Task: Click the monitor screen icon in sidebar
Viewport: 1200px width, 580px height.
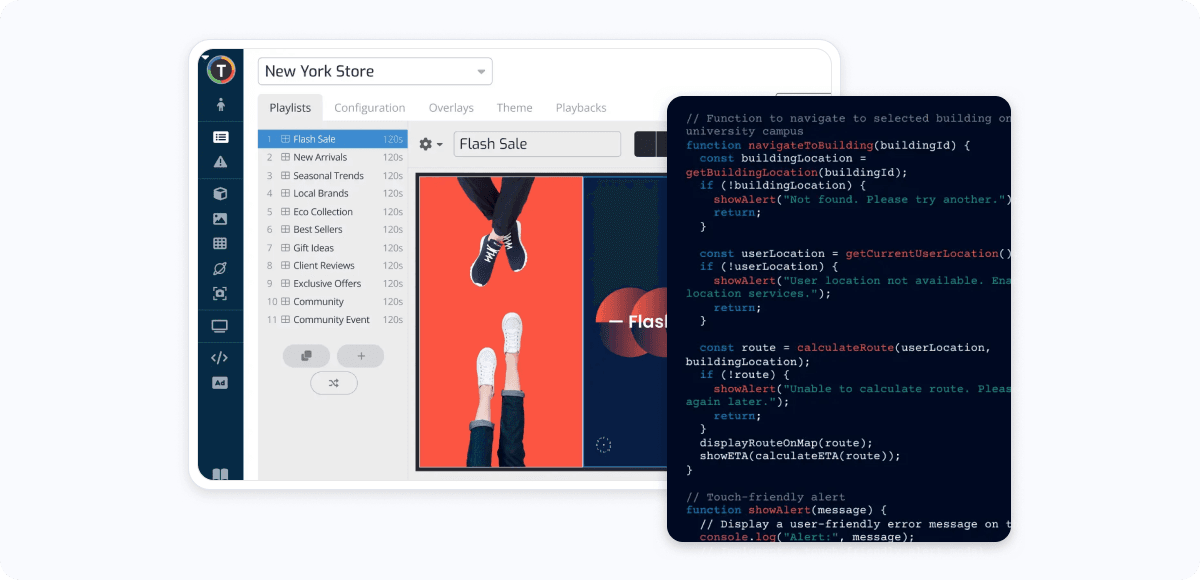Action: [x=220, y=326]
